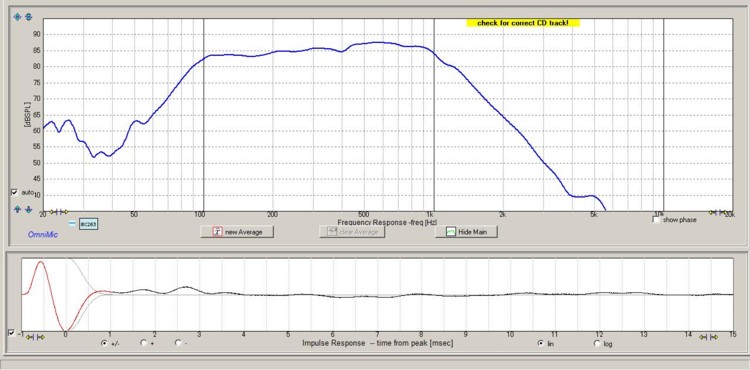Shift the dBSPL scale with the up arrow
Image resolution: width=750 pixels, height=370 pixels.
point(17,209)
